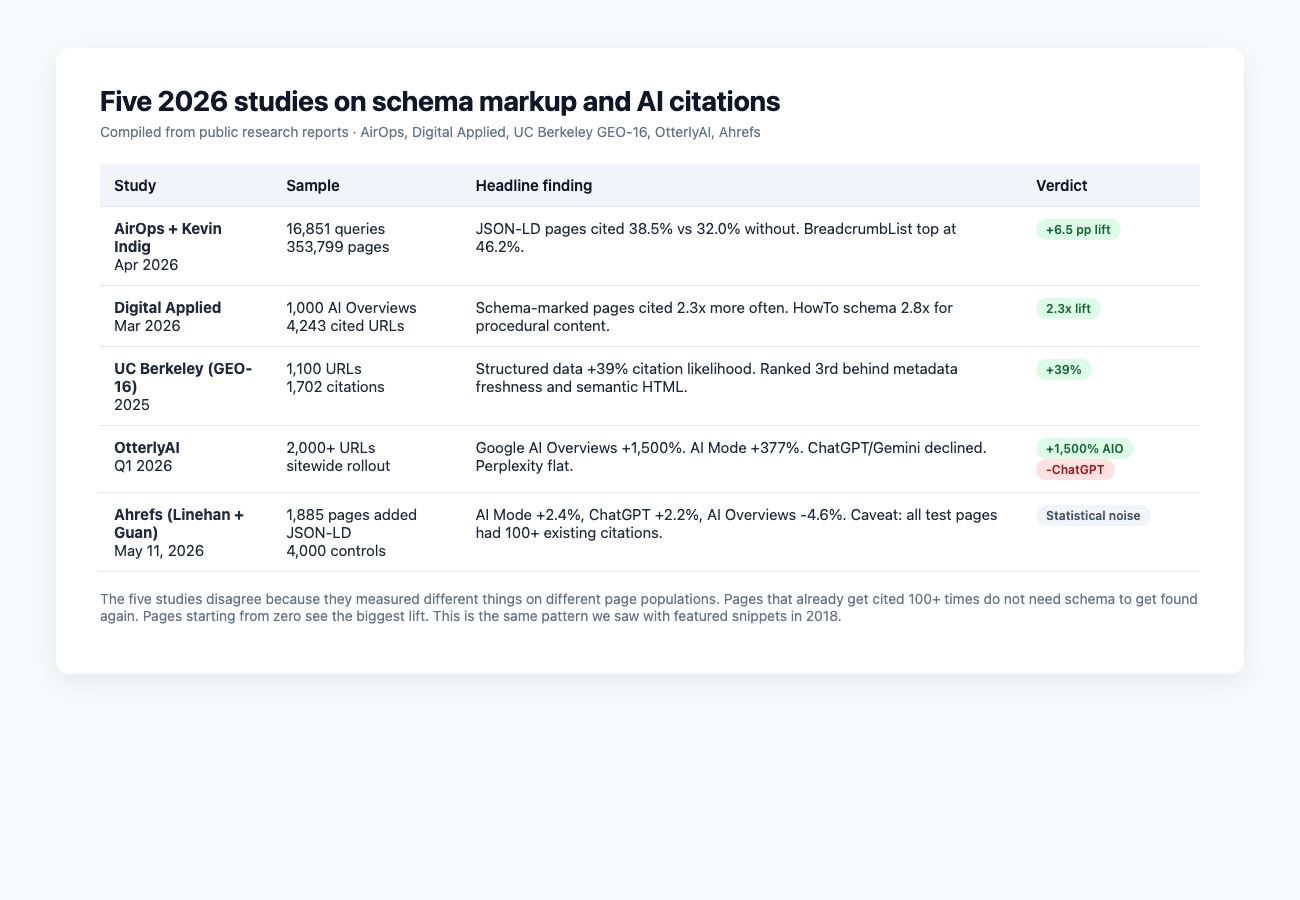Click the '2025' date under UC Berkeley
The width and height of the screenshot is (1300, 900).
[132, 404]
